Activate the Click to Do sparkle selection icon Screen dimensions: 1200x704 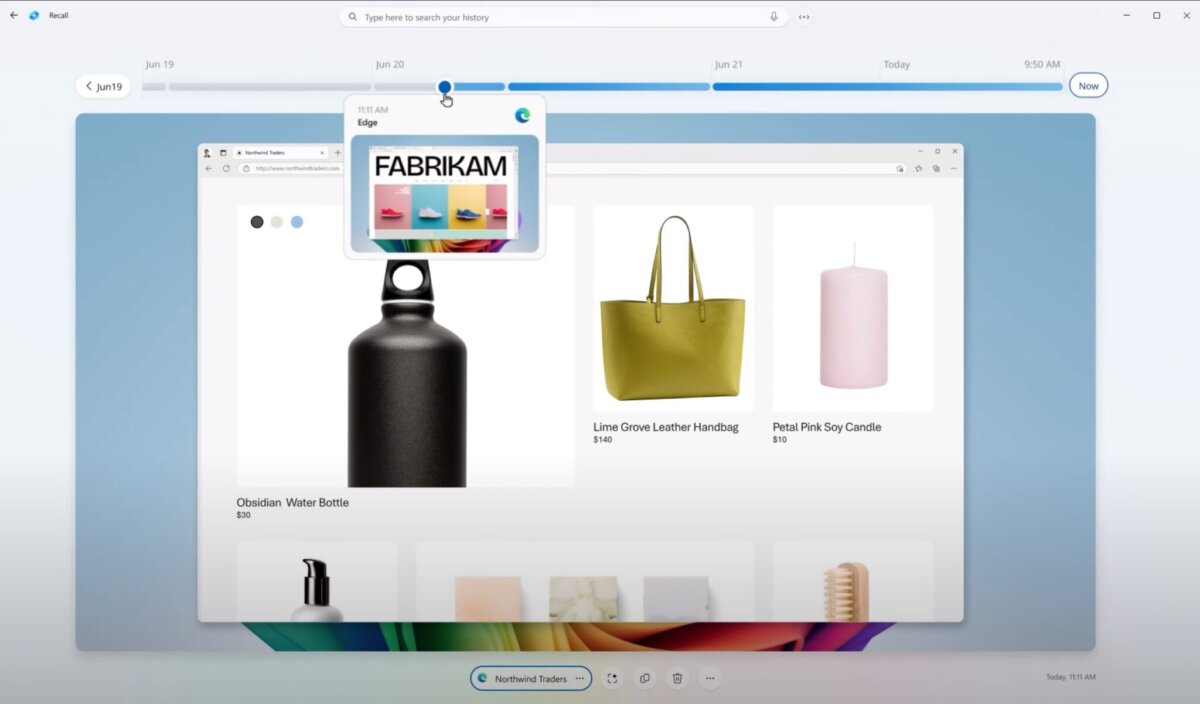point(612,678)
